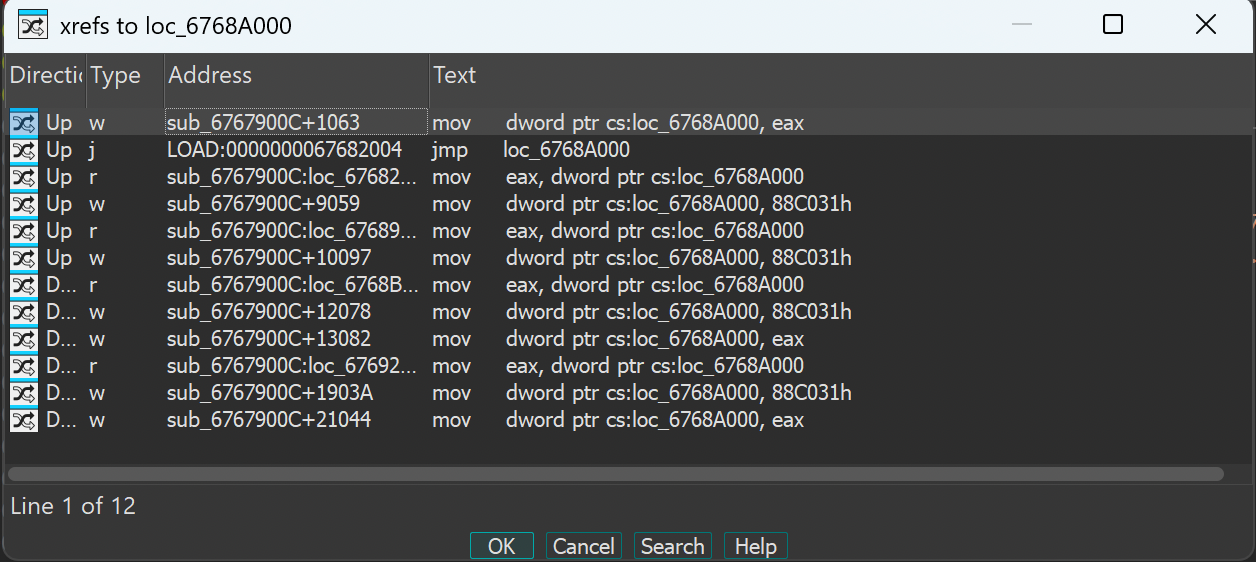
Task: Close the xrefs dialog window
Action: 1206,25
